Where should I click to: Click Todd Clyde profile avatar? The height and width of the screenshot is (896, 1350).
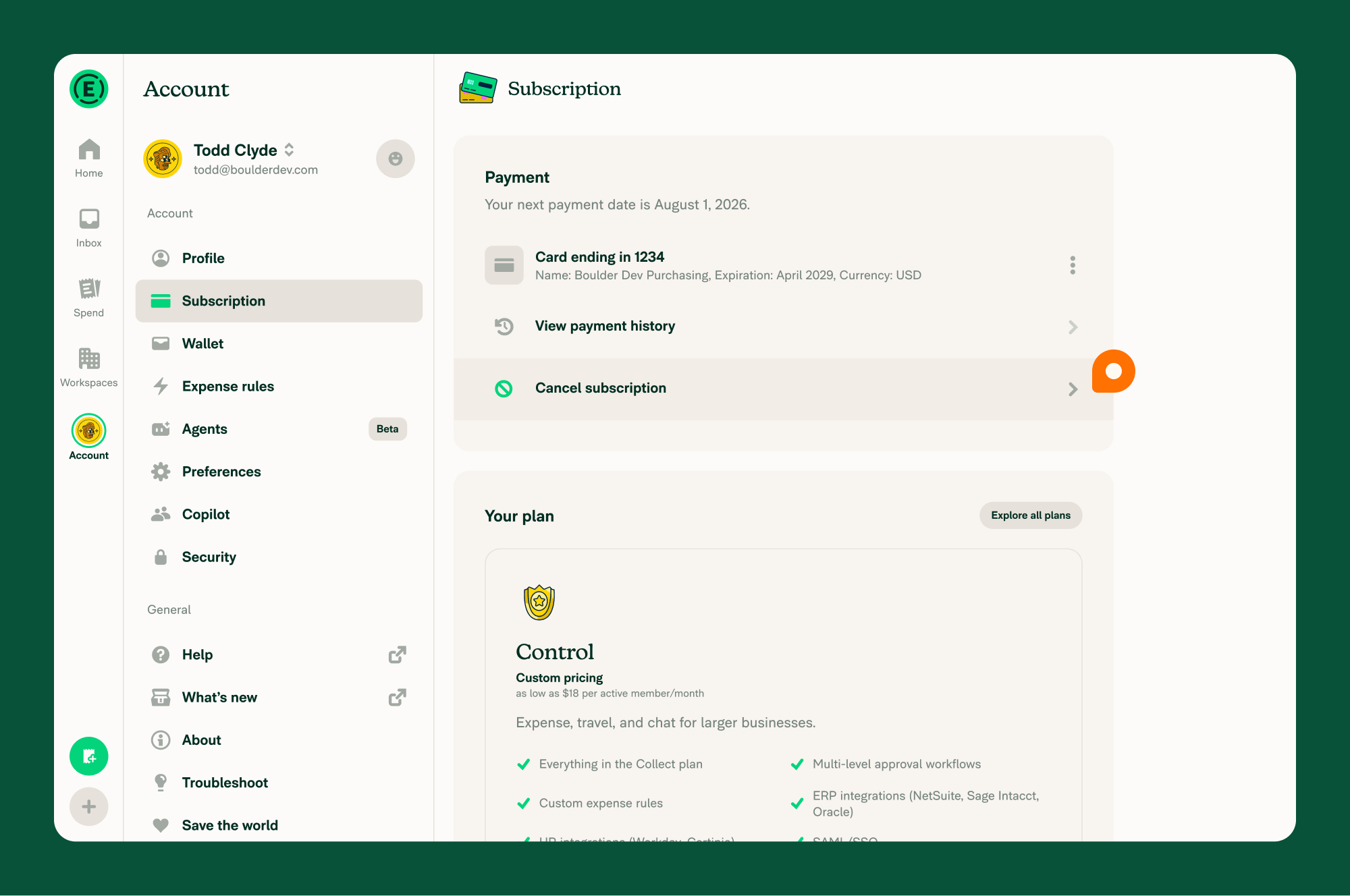(x=163, y=159)
